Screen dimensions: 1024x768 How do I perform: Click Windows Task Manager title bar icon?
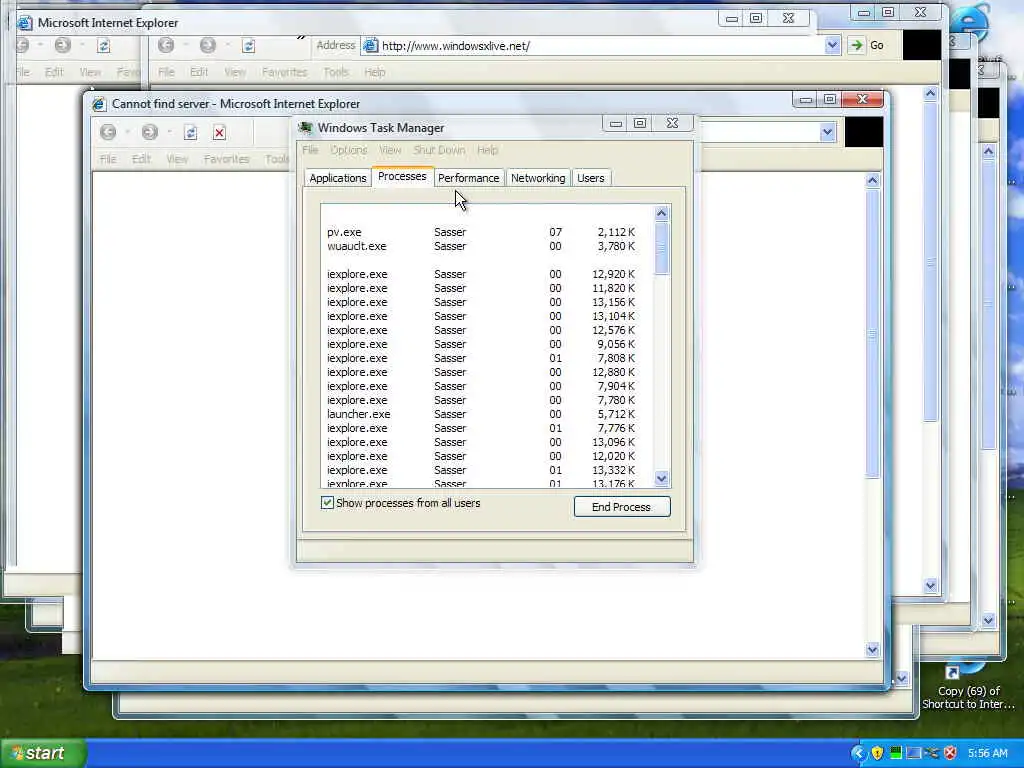[305, 127]
